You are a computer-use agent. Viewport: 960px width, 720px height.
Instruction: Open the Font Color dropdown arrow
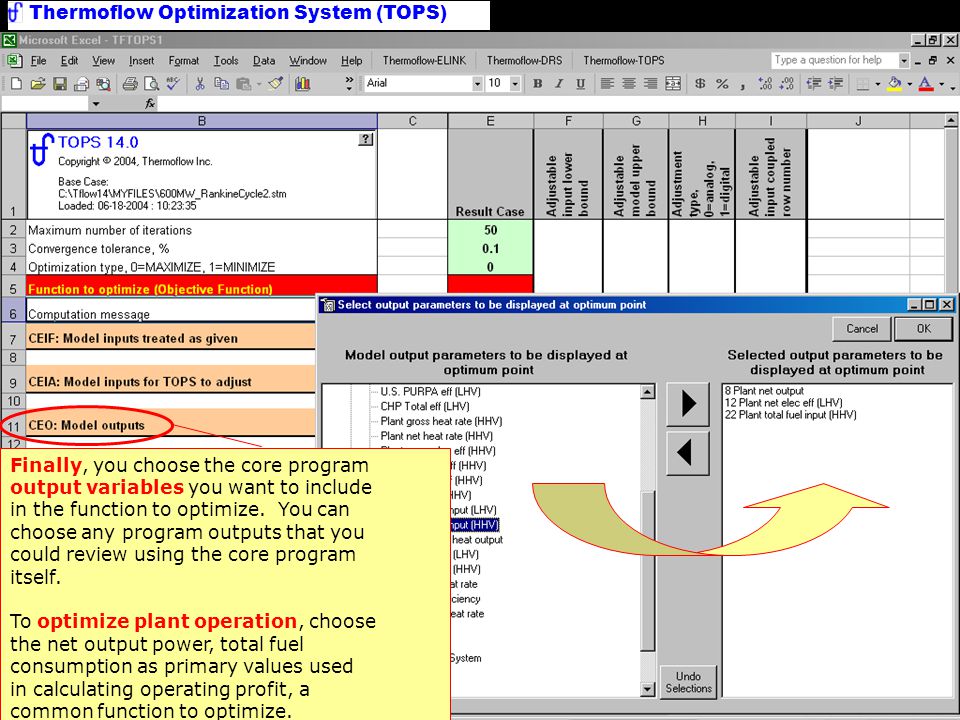tap(941, 84)
